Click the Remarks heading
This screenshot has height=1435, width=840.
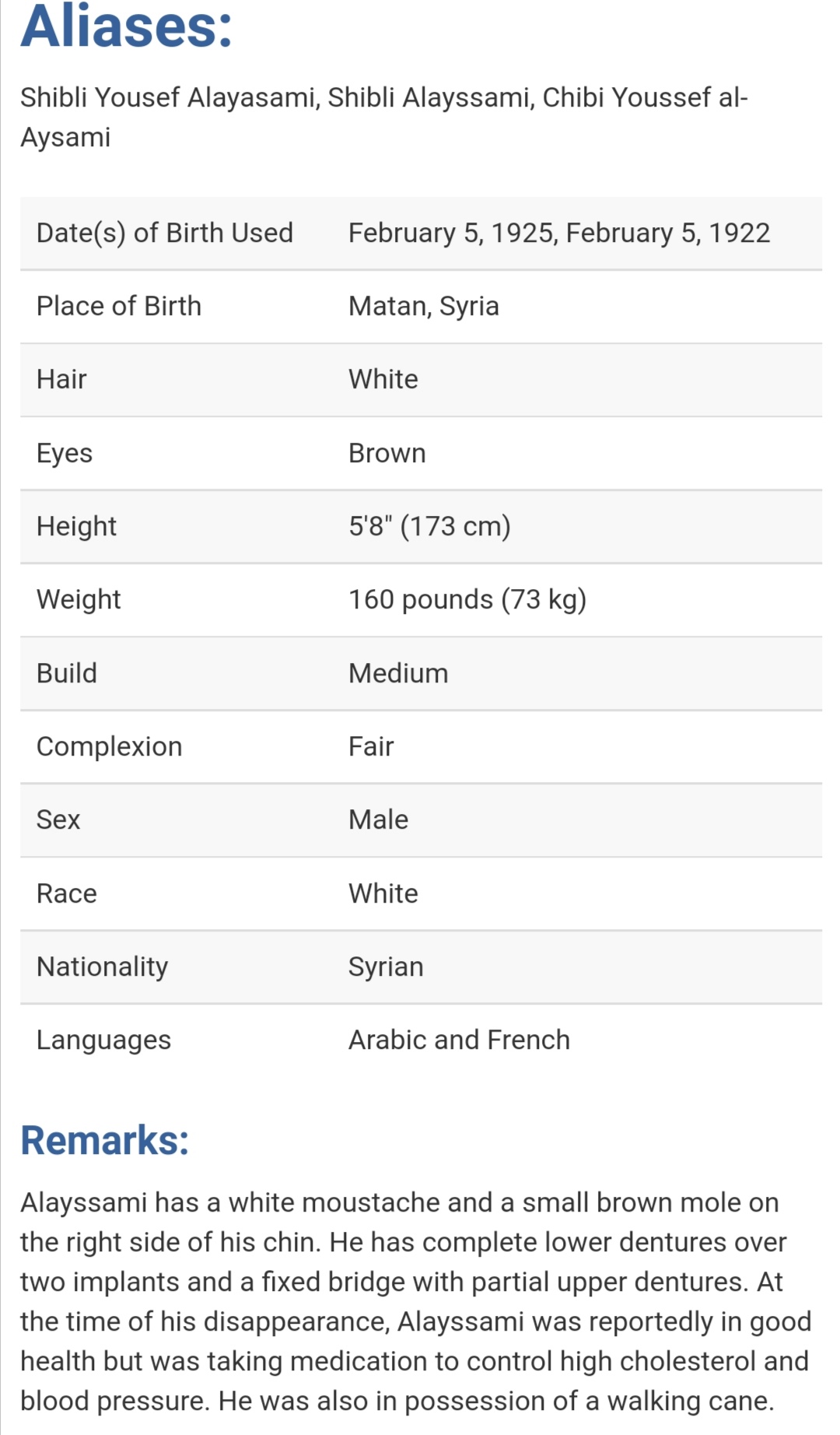(x=105, y=1141)
